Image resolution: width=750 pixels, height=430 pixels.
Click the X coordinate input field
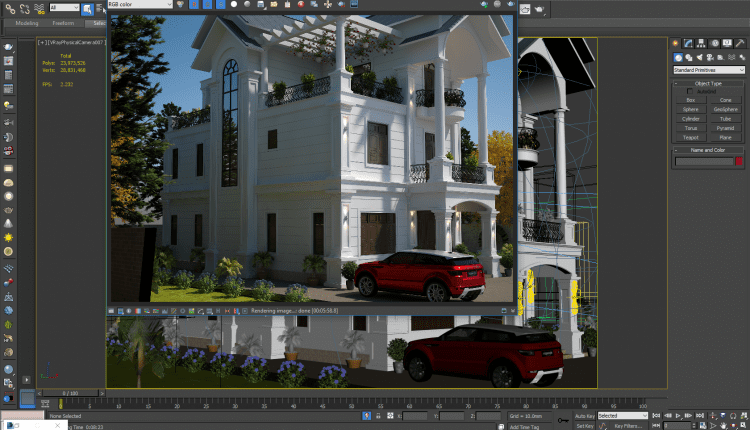coord(415,416)
